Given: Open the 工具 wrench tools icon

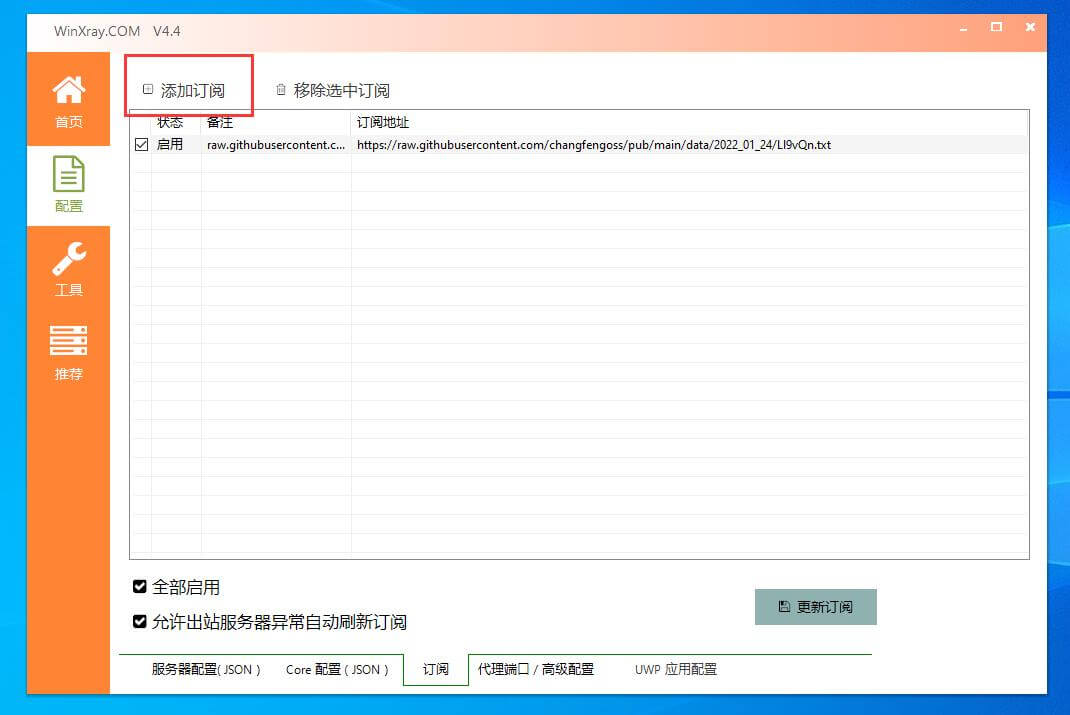Looking at the screenshot, I should tap(68, 269).
